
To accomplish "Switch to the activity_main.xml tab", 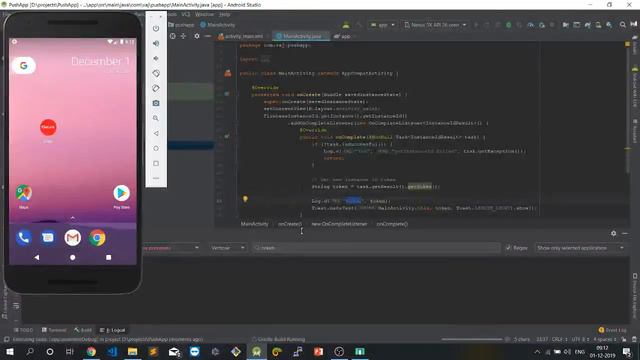I will tap(244, 36).
